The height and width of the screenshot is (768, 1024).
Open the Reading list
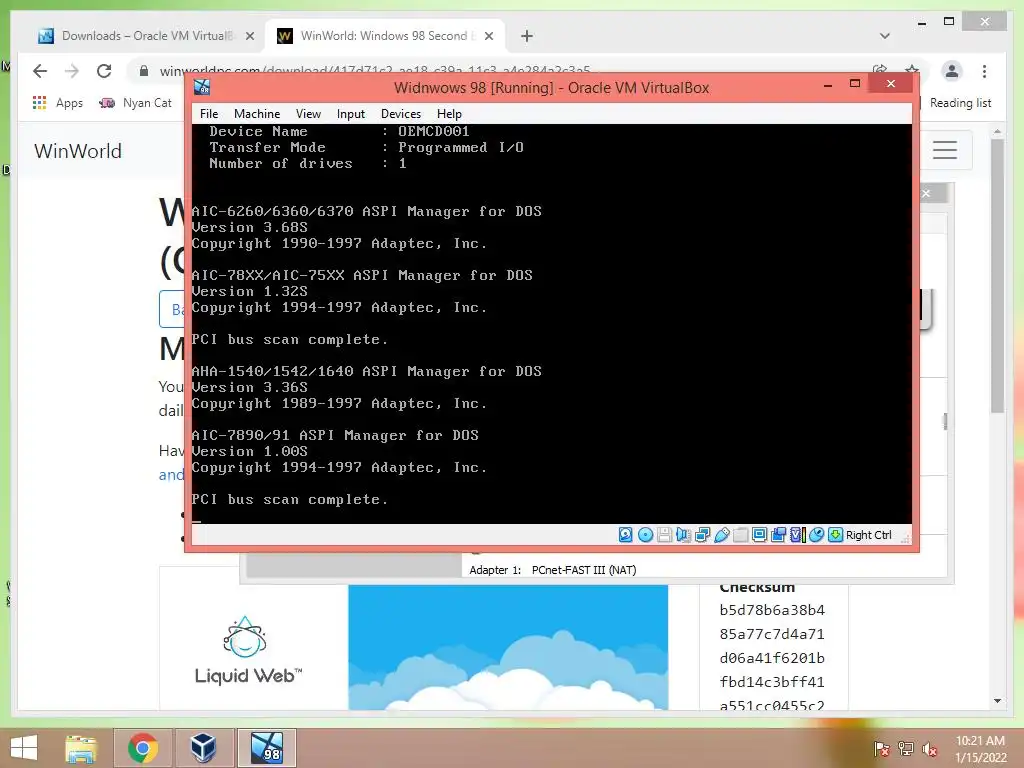(x=960, y=103)
